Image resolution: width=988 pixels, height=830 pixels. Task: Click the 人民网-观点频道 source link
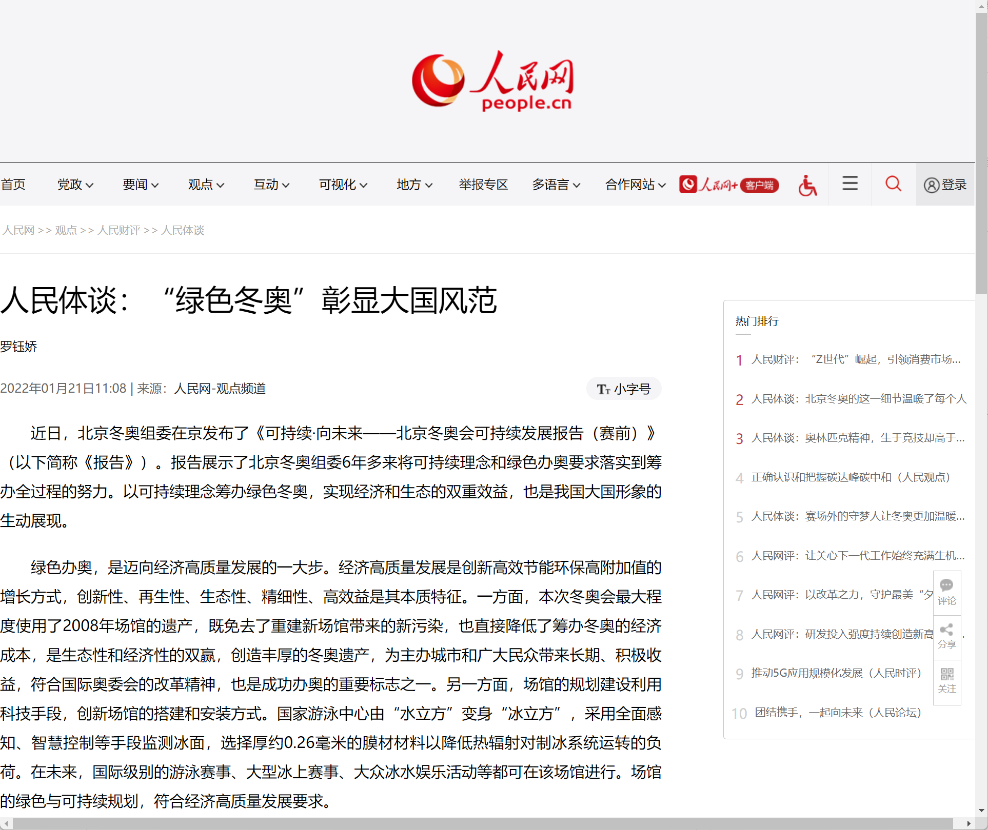click(x=220, y=389)
